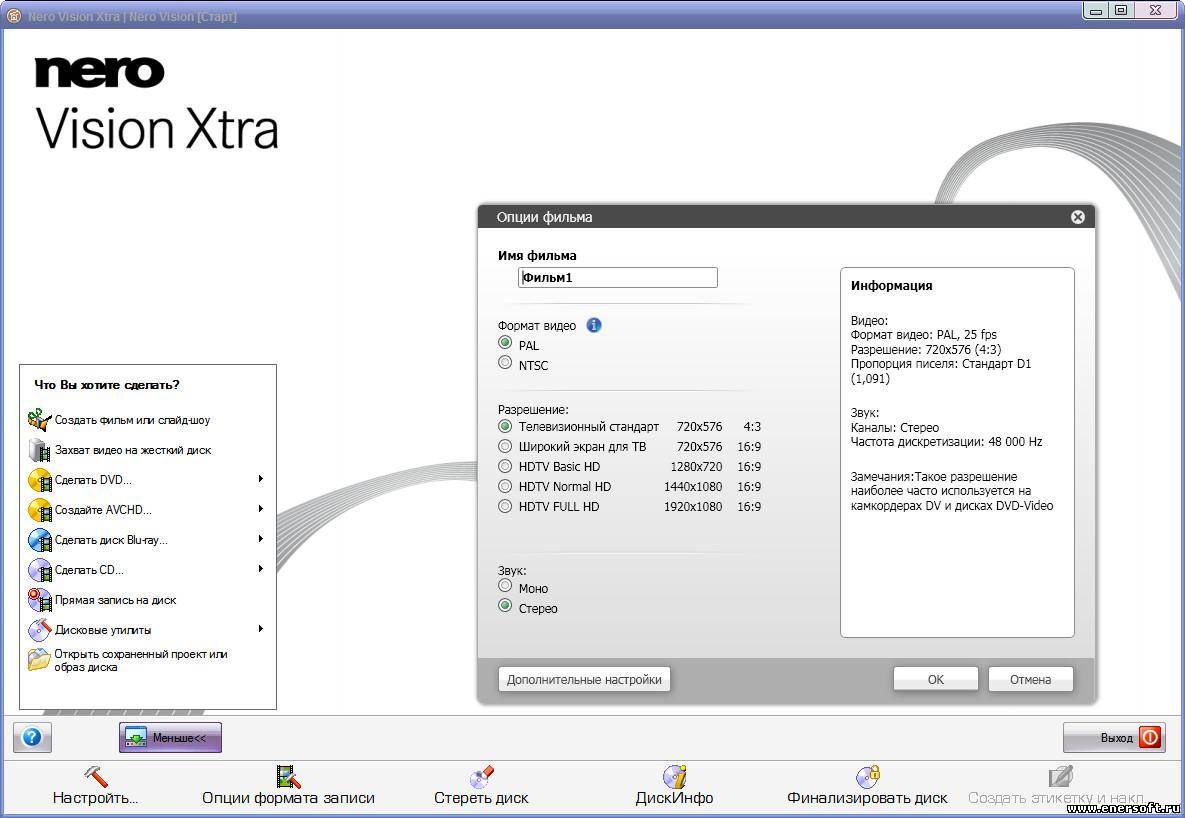
Task: Expand the Дисковые утилиты submenu arrow
Action: coord(261,629)
